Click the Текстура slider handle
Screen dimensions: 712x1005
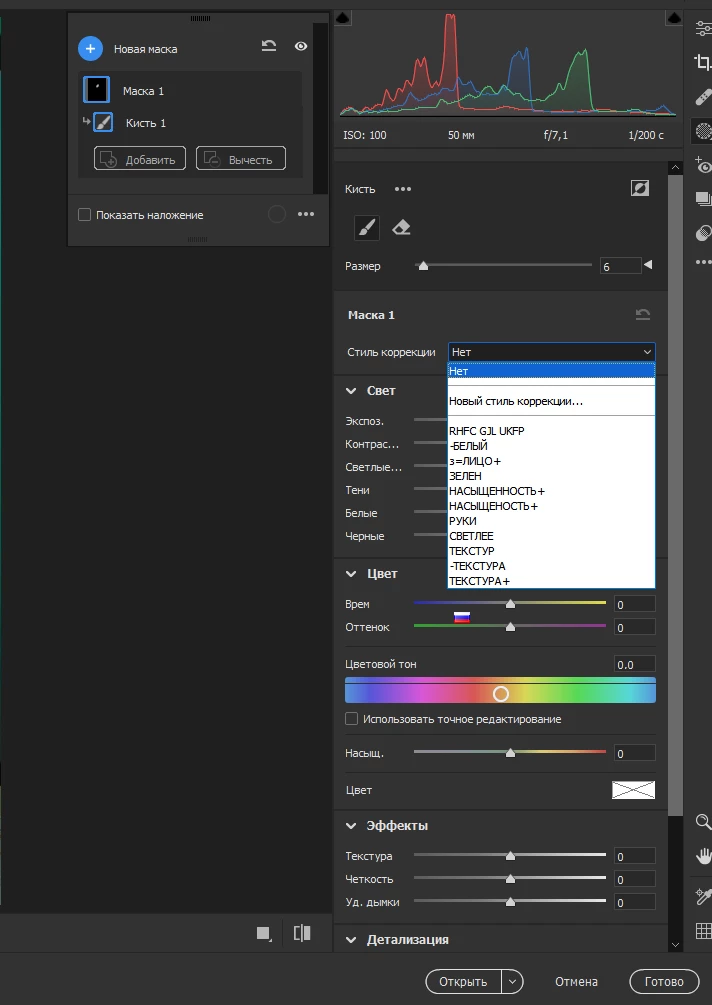[x=510, y=856]
